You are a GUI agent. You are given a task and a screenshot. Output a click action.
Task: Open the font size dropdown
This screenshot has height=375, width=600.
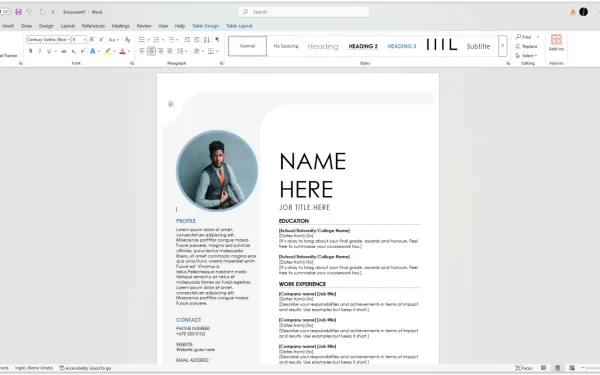tap(85, 39)
